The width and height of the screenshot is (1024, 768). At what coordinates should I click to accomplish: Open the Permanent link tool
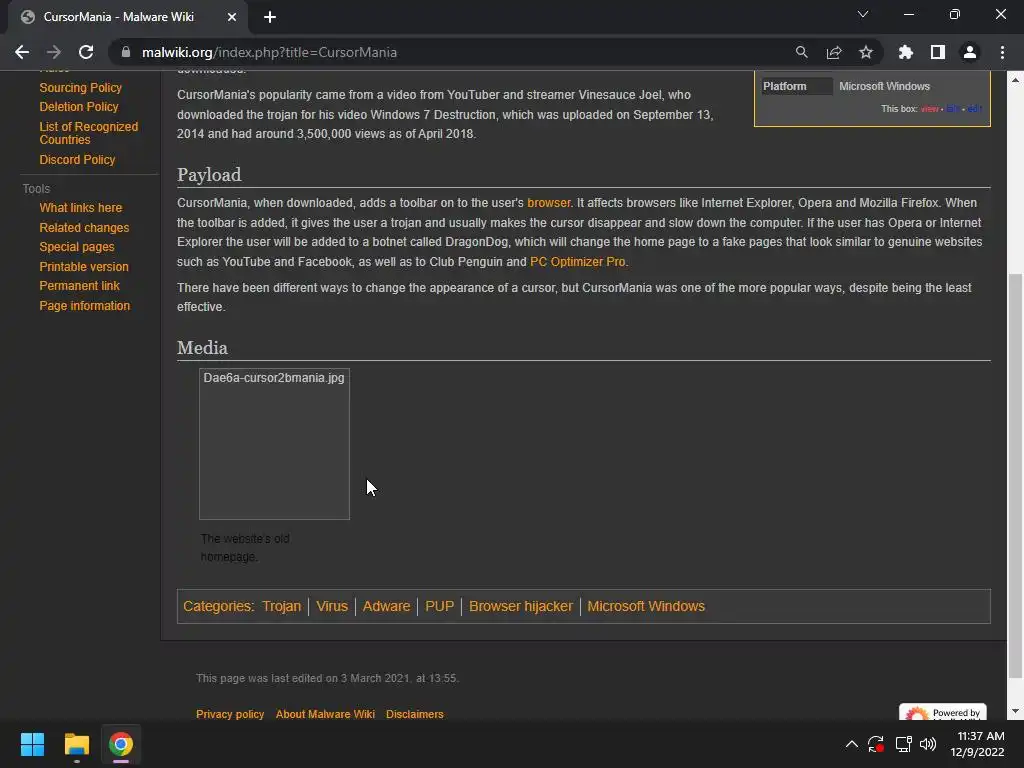[x=79, y=285]
